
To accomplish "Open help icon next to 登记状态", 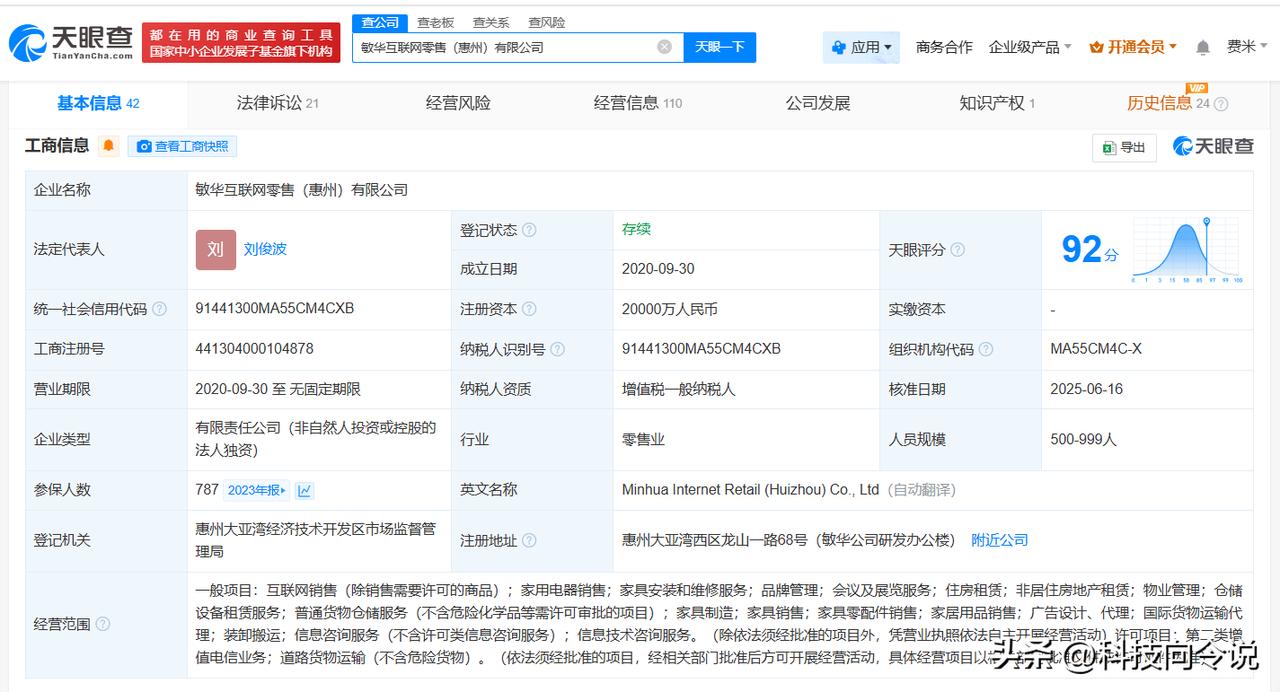I will click(529, 230).
